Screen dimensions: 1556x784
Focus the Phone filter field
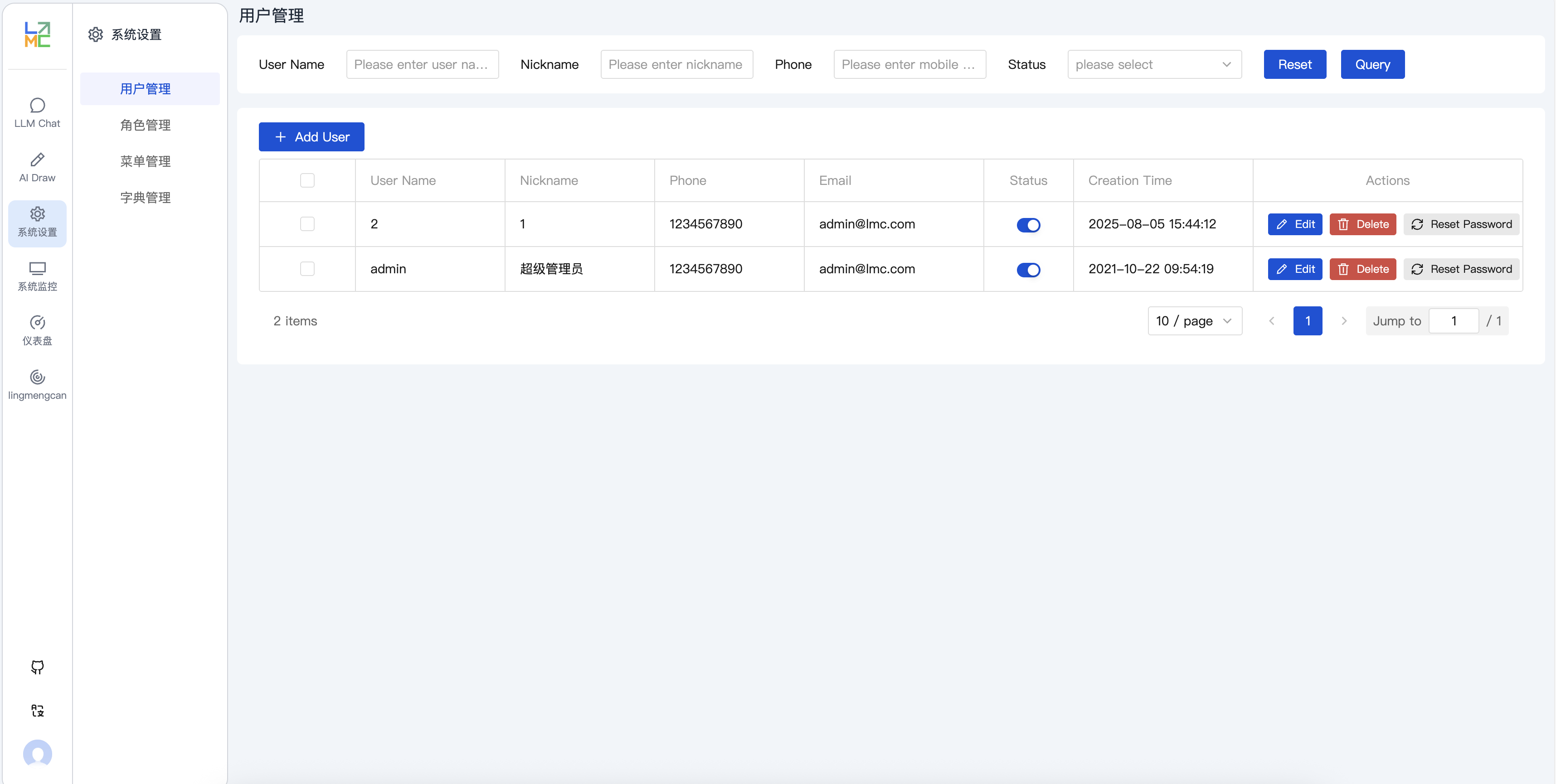tap(909, 65)
